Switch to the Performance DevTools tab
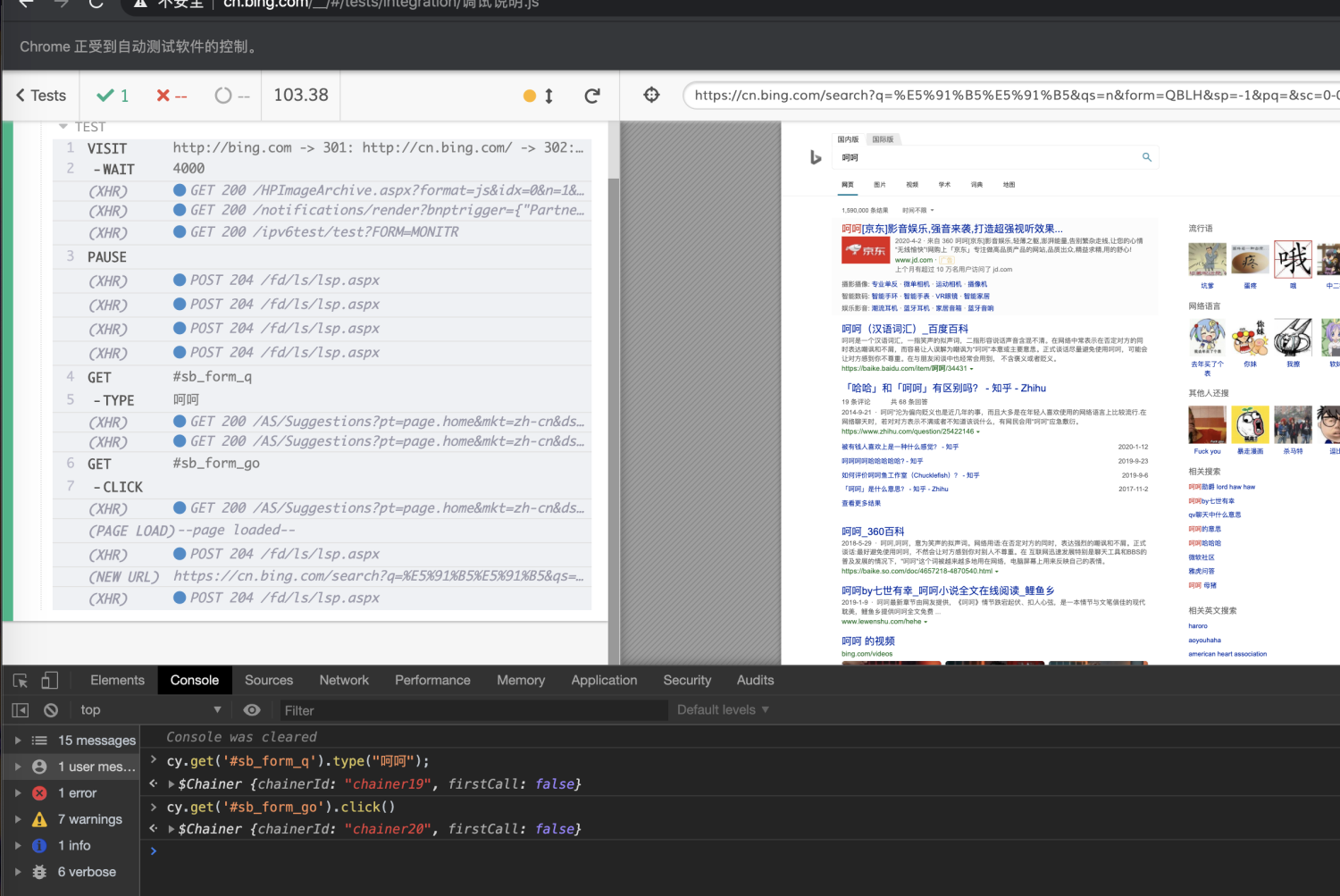This screenshot has width=1340, height=896. pyautogui.click(x=432, y=681)
